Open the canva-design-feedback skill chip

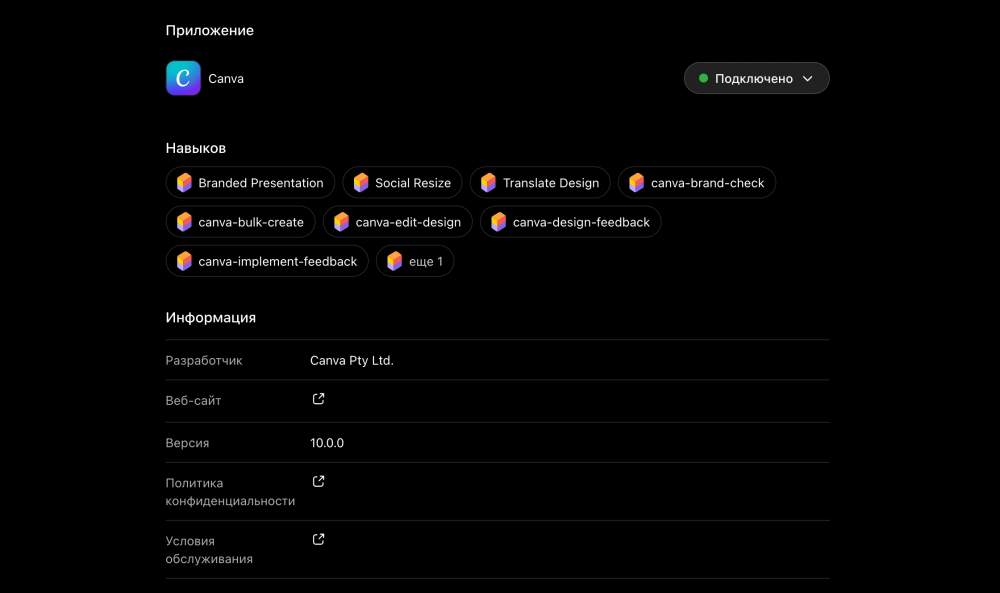(x=570, y=222)
